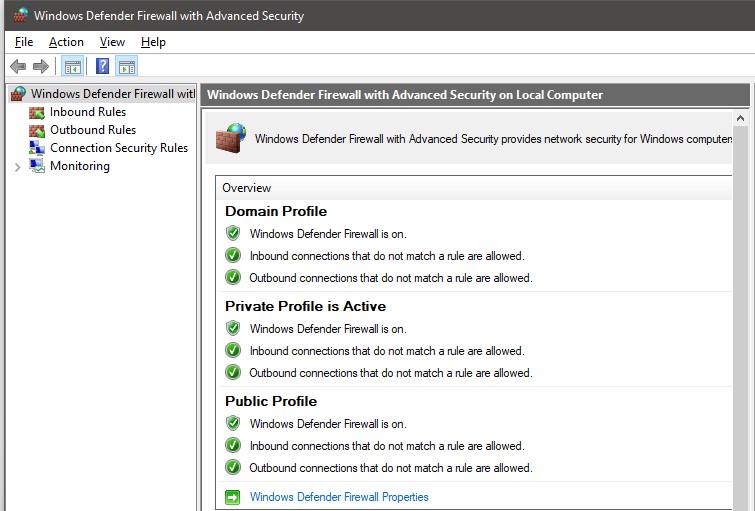
Task: Click green arrow icon beside Firewall Properties
Action: (233, 497)
